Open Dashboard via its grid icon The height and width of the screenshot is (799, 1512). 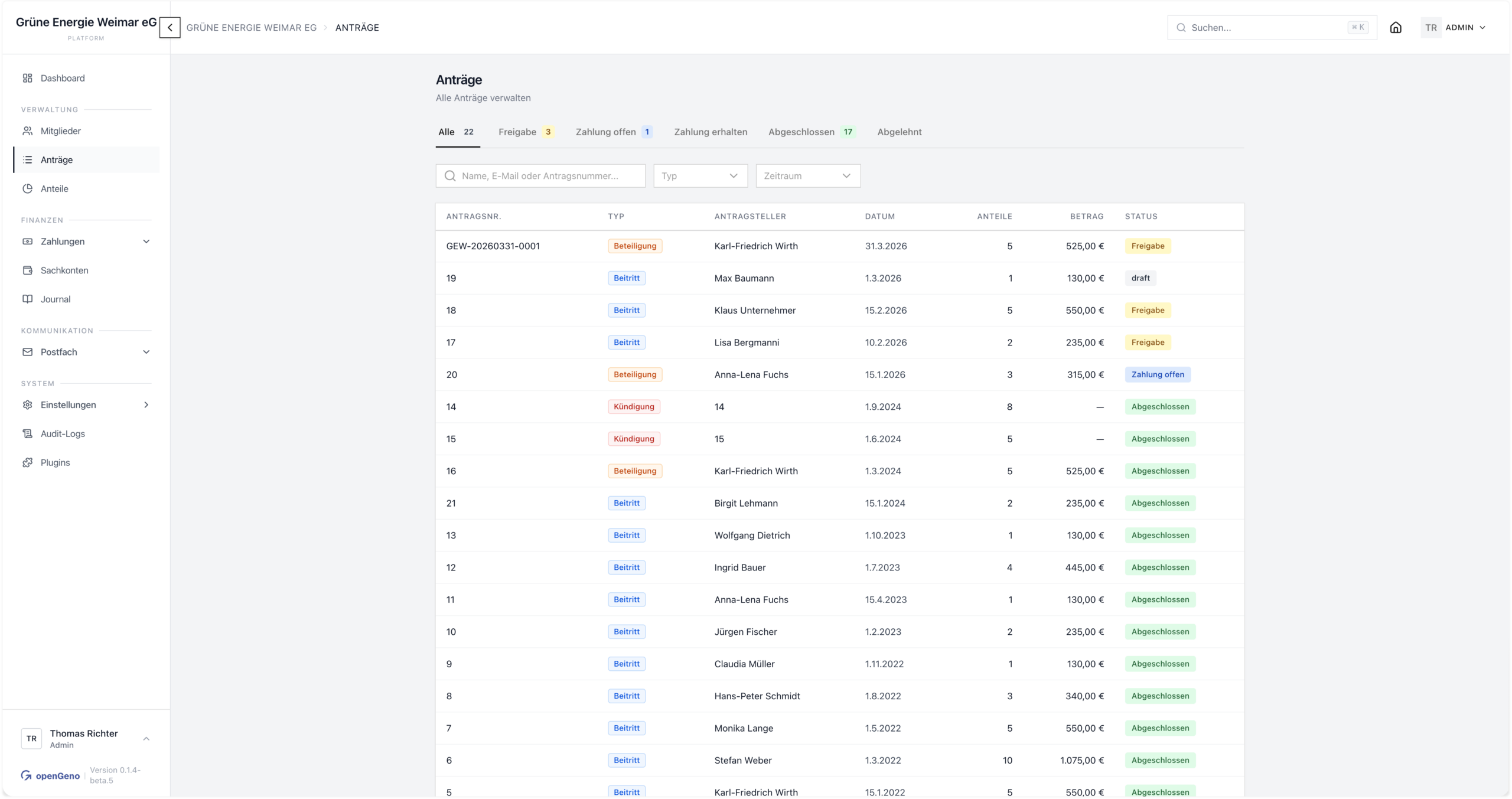(x=27, y=78)
